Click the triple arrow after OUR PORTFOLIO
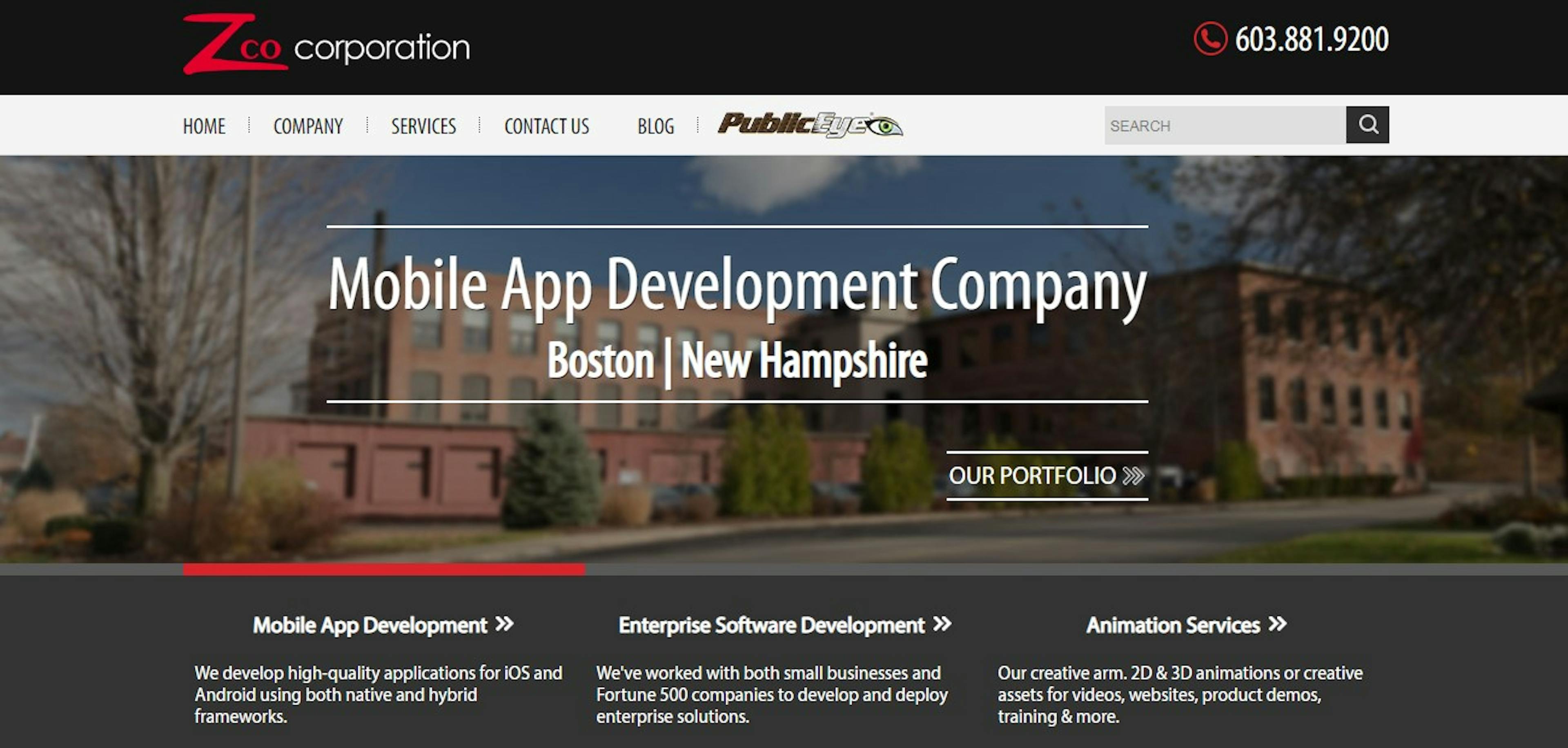Screen dimensions: 1568x748 click(x=1134, y=476)
